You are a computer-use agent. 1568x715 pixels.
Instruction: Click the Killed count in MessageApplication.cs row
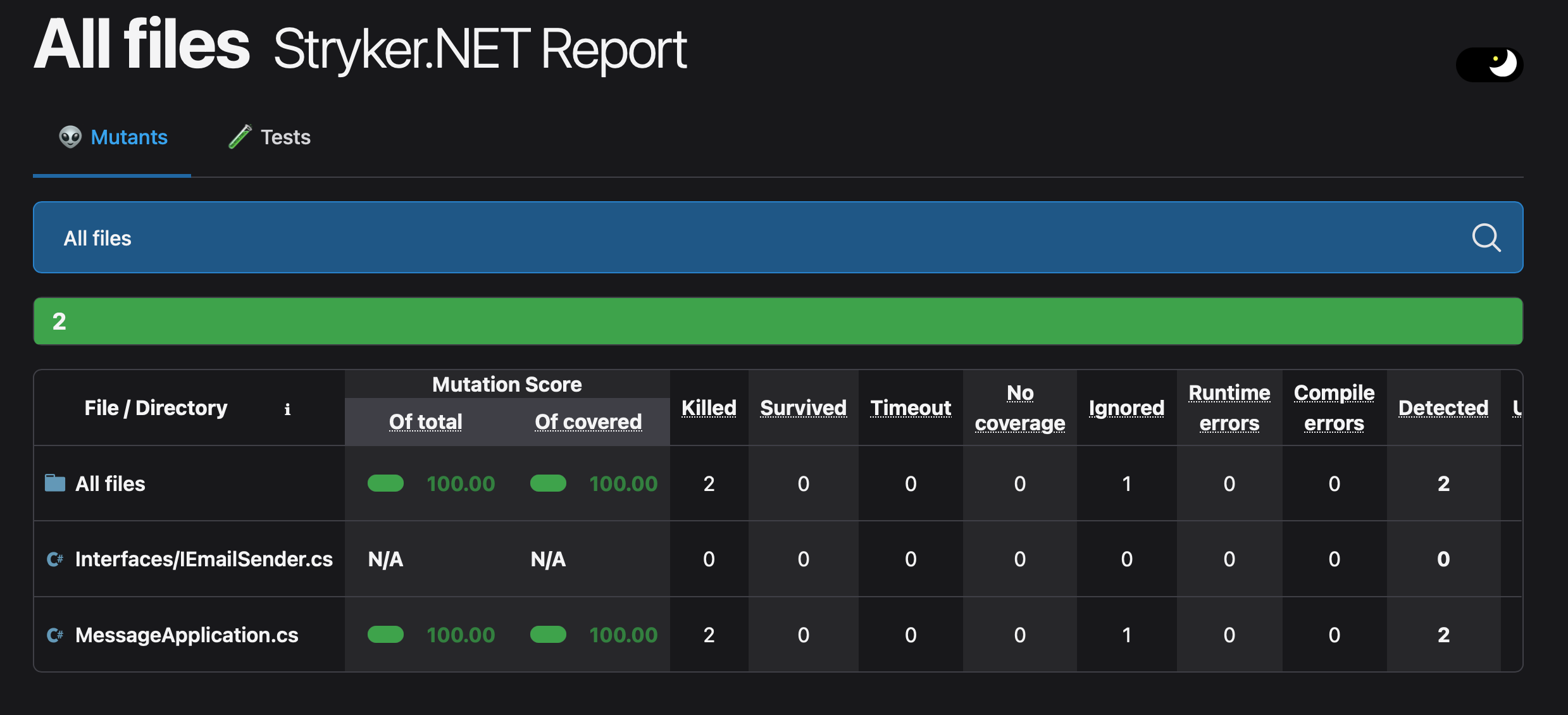pos(709,635)
